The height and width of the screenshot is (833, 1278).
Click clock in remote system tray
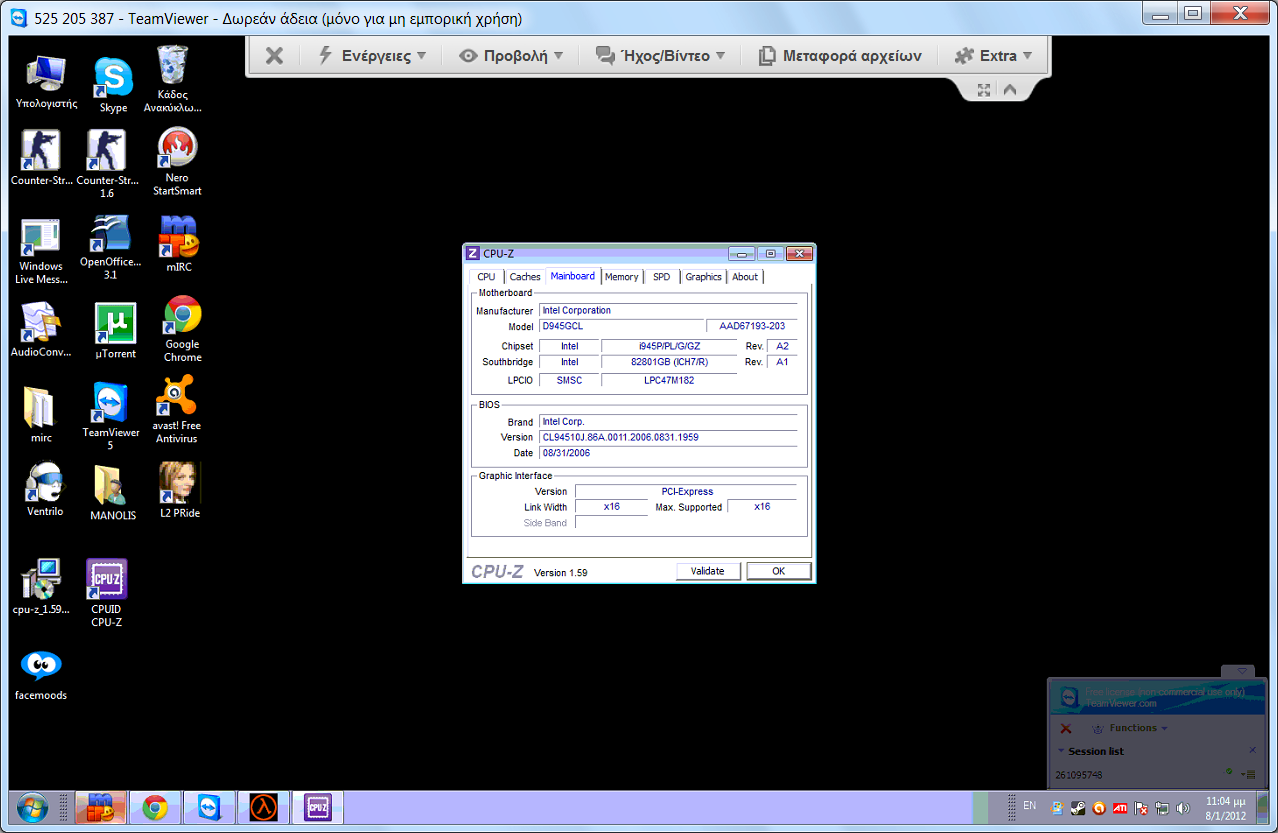[x=1226, y=808]
